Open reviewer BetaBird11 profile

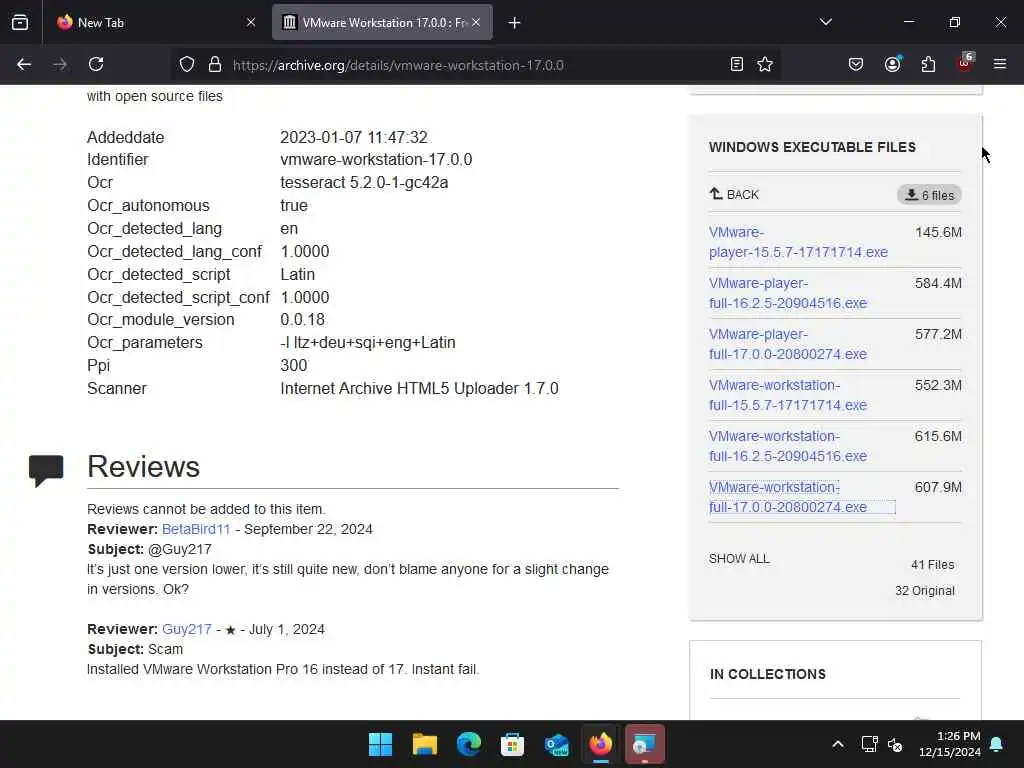tap(196, 529)
